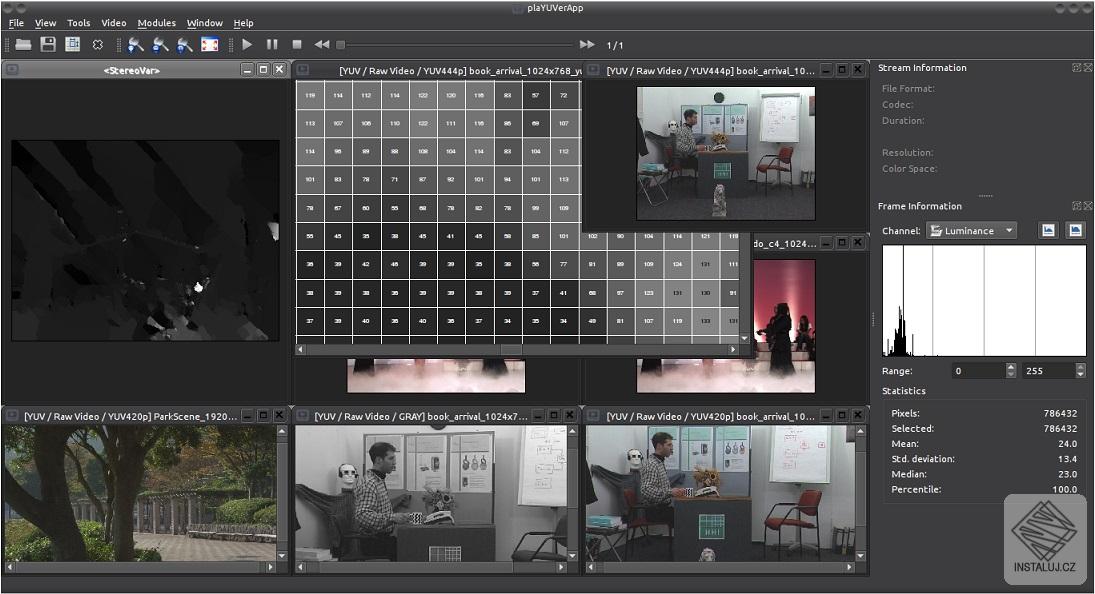
Task: Click scroll-right arrow in ParkScene window
Action: tap(271, 567)
